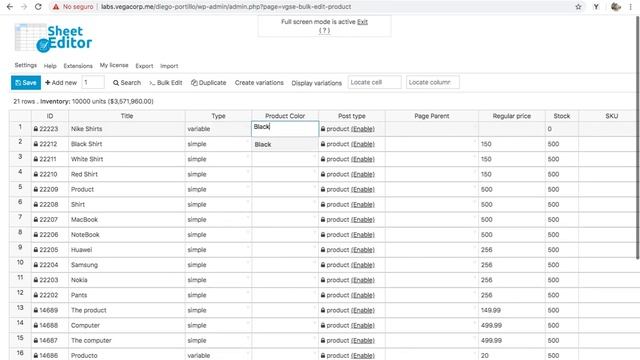Click the 'Computer' title cell
The image size is (640, 360).
(x=127, y=325)
